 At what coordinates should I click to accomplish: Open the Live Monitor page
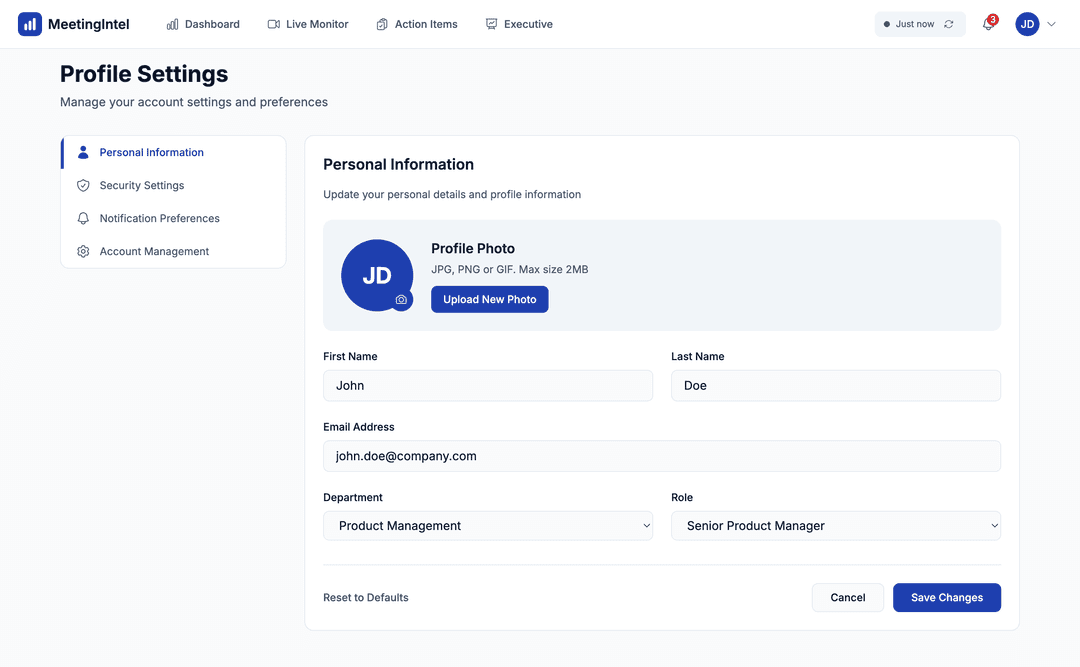click(x=308, y=24)
